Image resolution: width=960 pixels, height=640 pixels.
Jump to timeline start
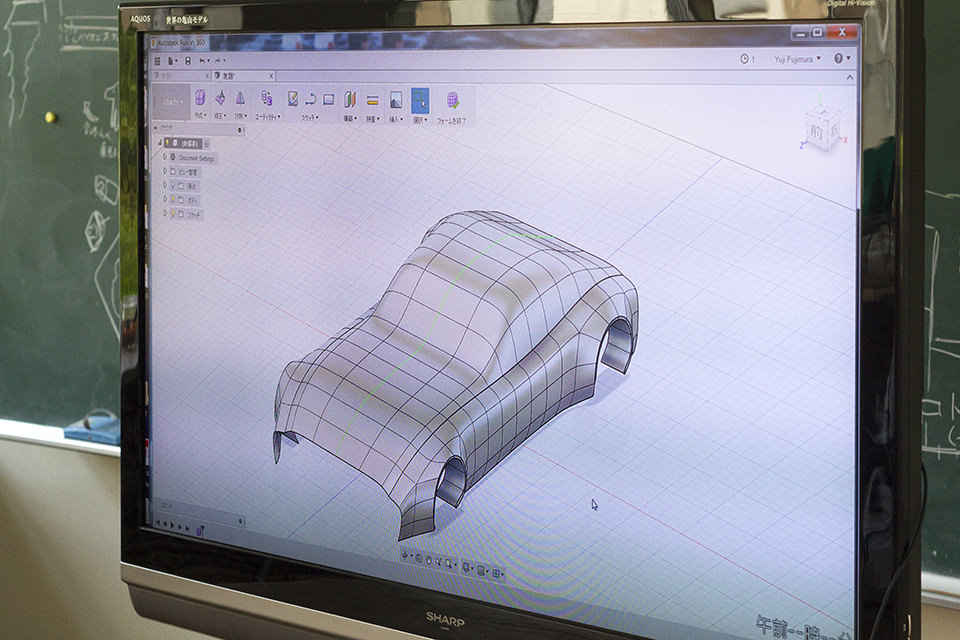point(158,522)
